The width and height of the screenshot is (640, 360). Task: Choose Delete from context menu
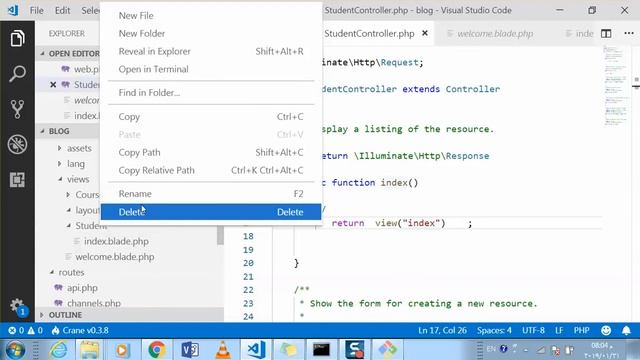click(x=211, y=212)
